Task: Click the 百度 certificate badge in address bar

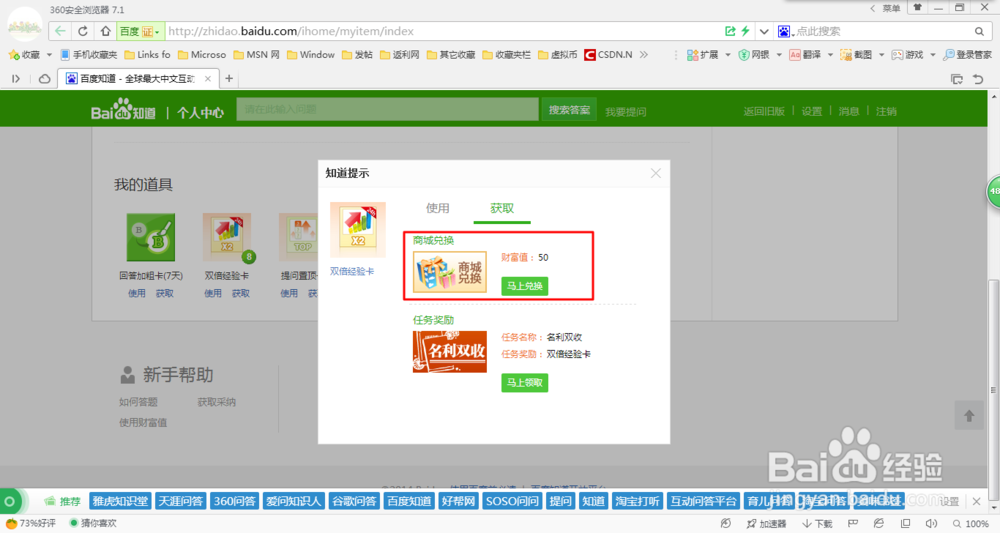Action: [x=140, y=31]
